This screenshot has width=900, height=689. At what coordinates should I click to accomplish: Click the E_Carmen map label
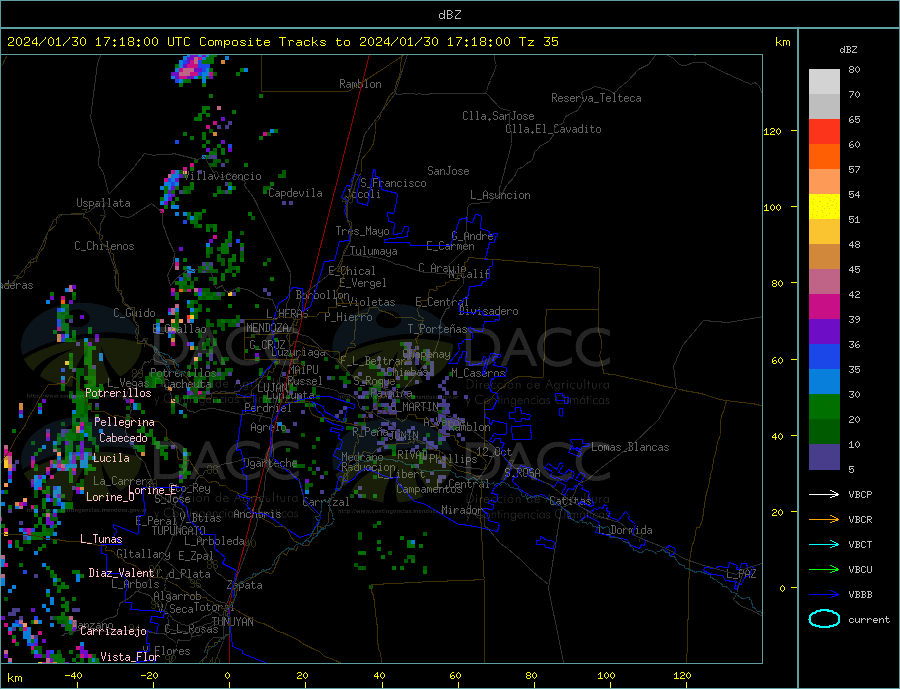[451, 246]
